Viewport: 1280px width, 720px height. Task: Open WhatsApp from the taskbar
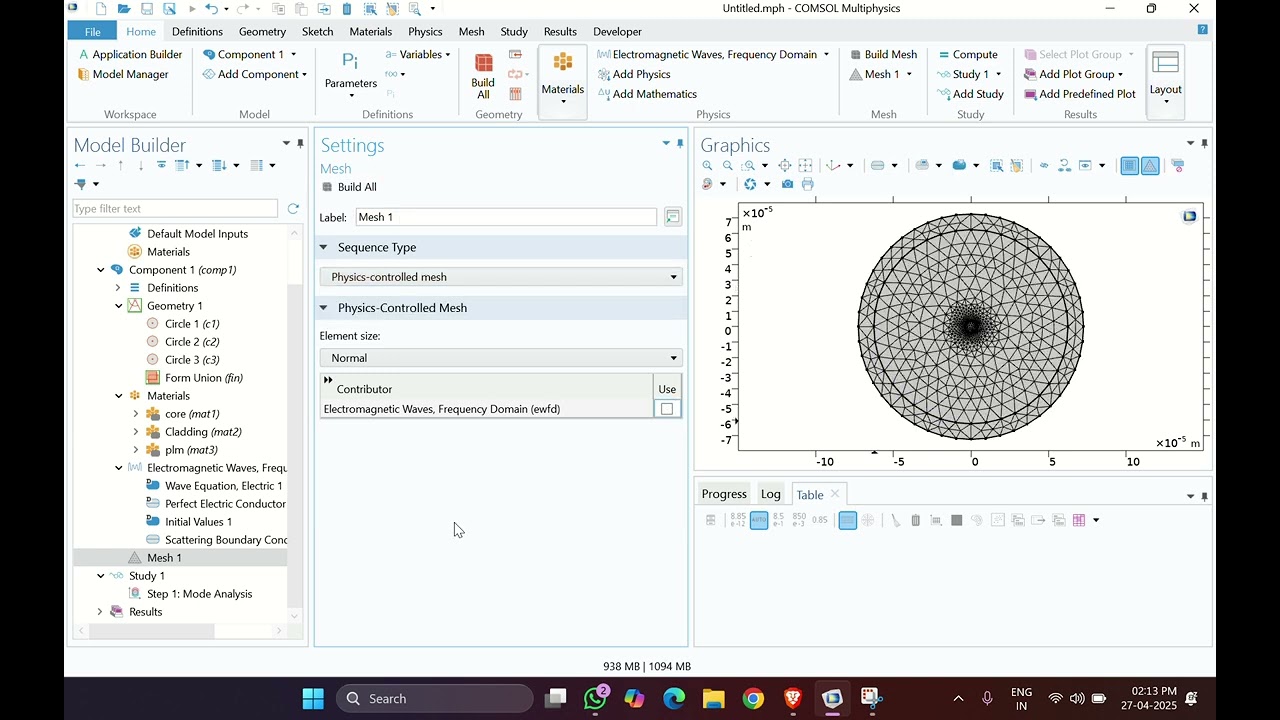click(595, 698)
